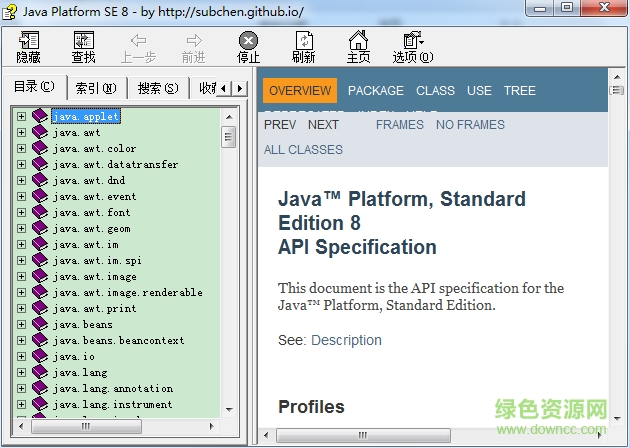
Task: Expand the java.lang tree node
Action: pos(21,373)
